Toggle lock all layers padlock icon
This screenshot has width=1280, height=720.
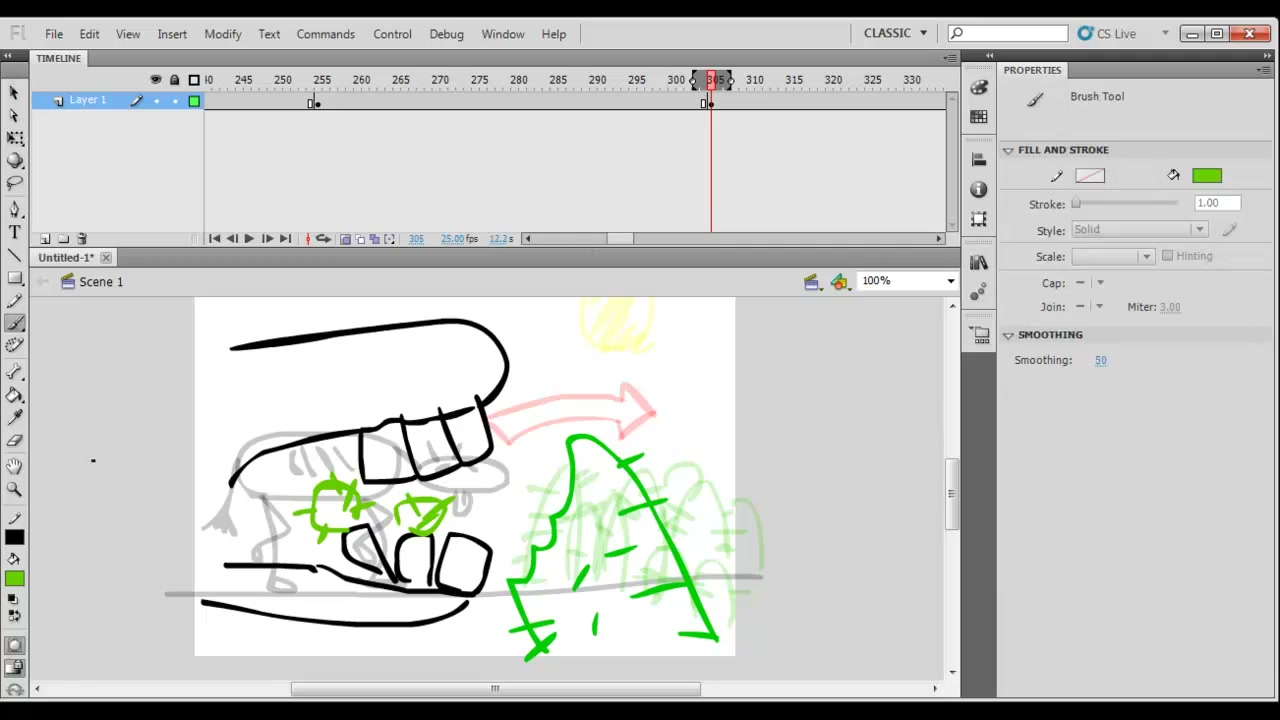click(174, 80)
